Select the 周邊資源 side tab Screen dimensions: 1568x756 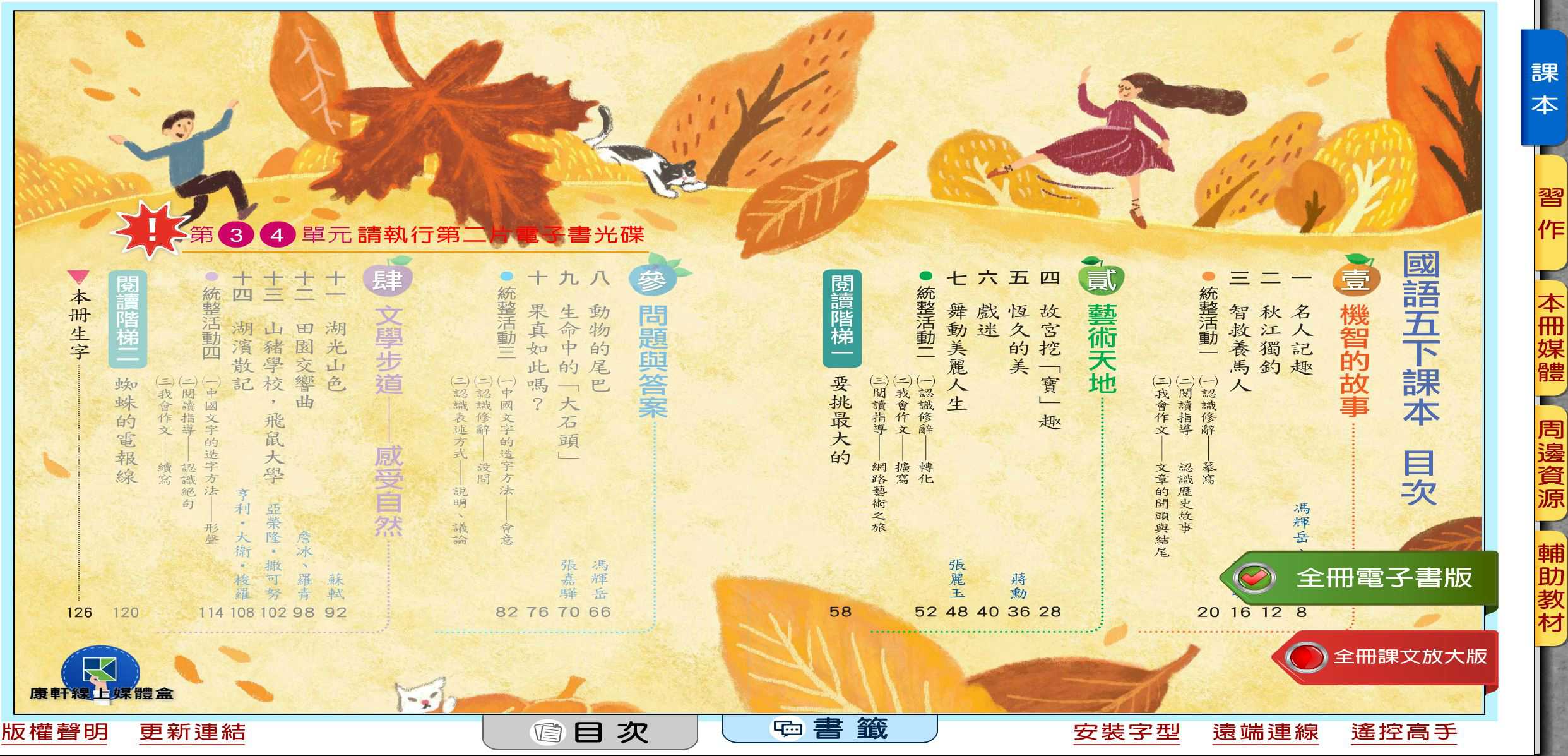[1550, 464]
